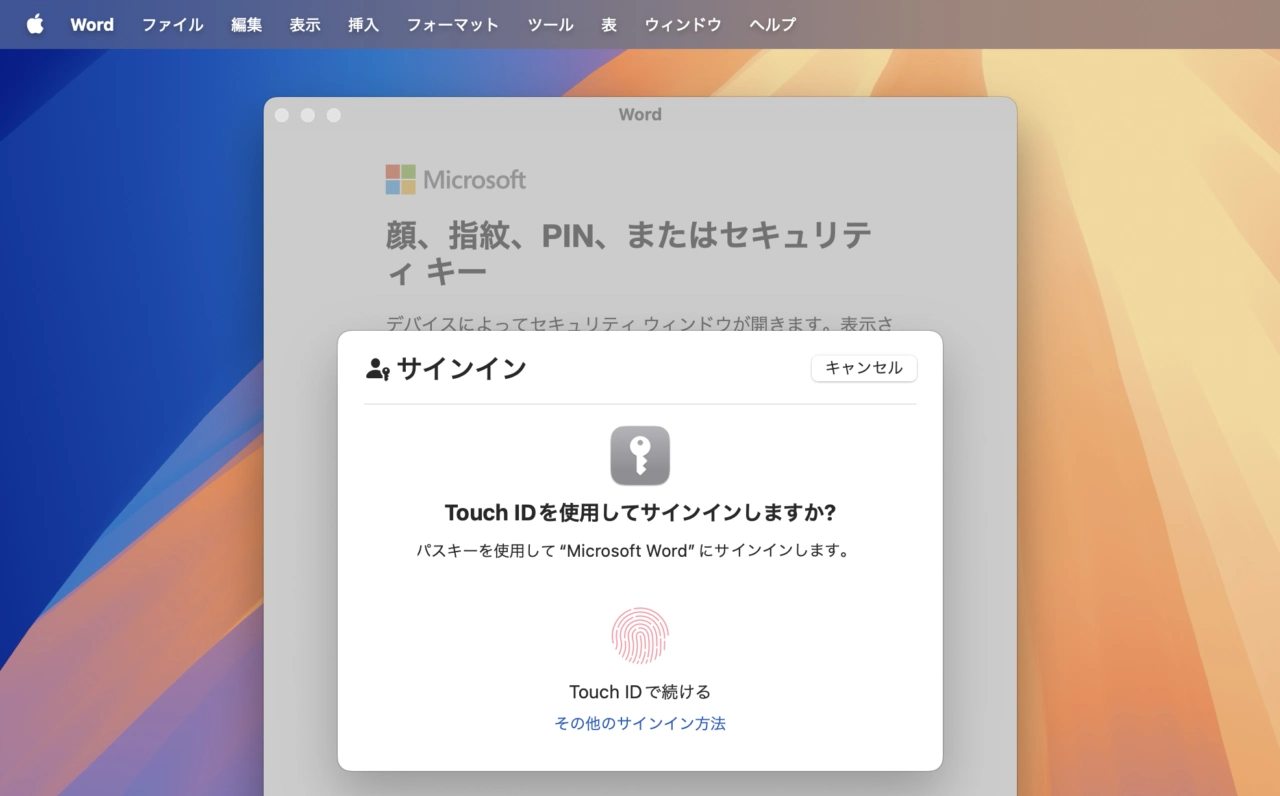Open the フォーマット menu
1280x796 pixels.
point(452,24)
